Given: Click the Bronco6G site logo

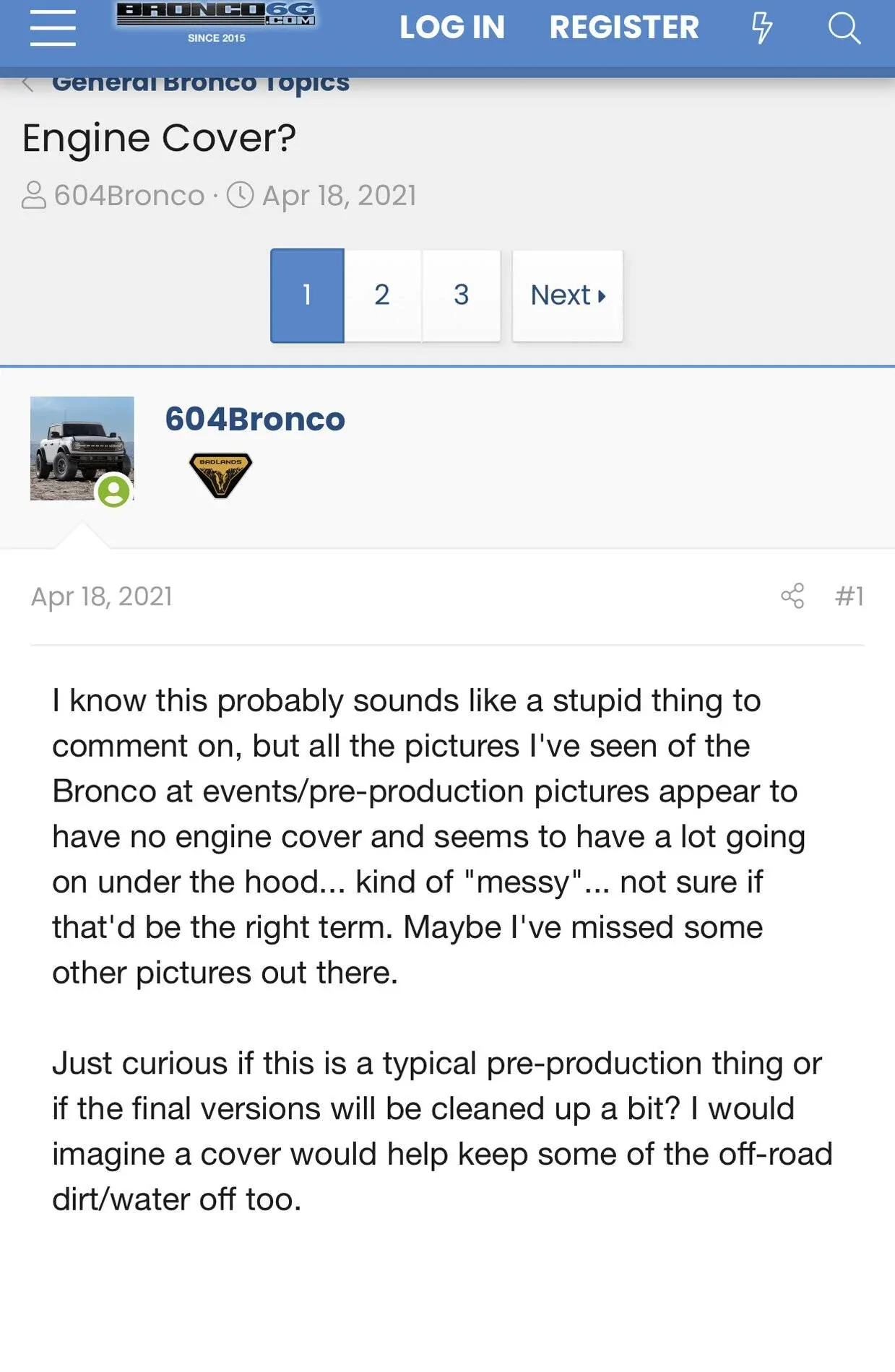Looking at the screenshot, I should click(216, 22).
